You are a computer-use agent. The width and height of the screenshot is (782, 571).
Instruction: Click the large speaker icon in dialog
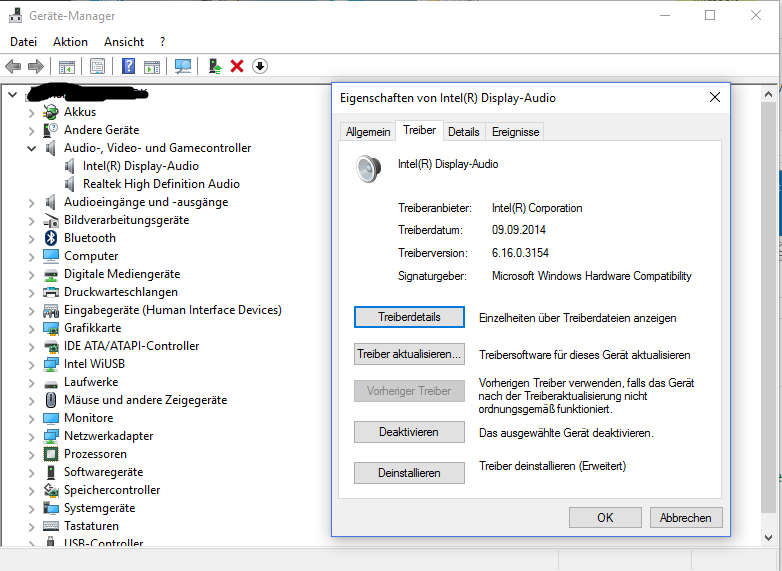click(369, 169)
